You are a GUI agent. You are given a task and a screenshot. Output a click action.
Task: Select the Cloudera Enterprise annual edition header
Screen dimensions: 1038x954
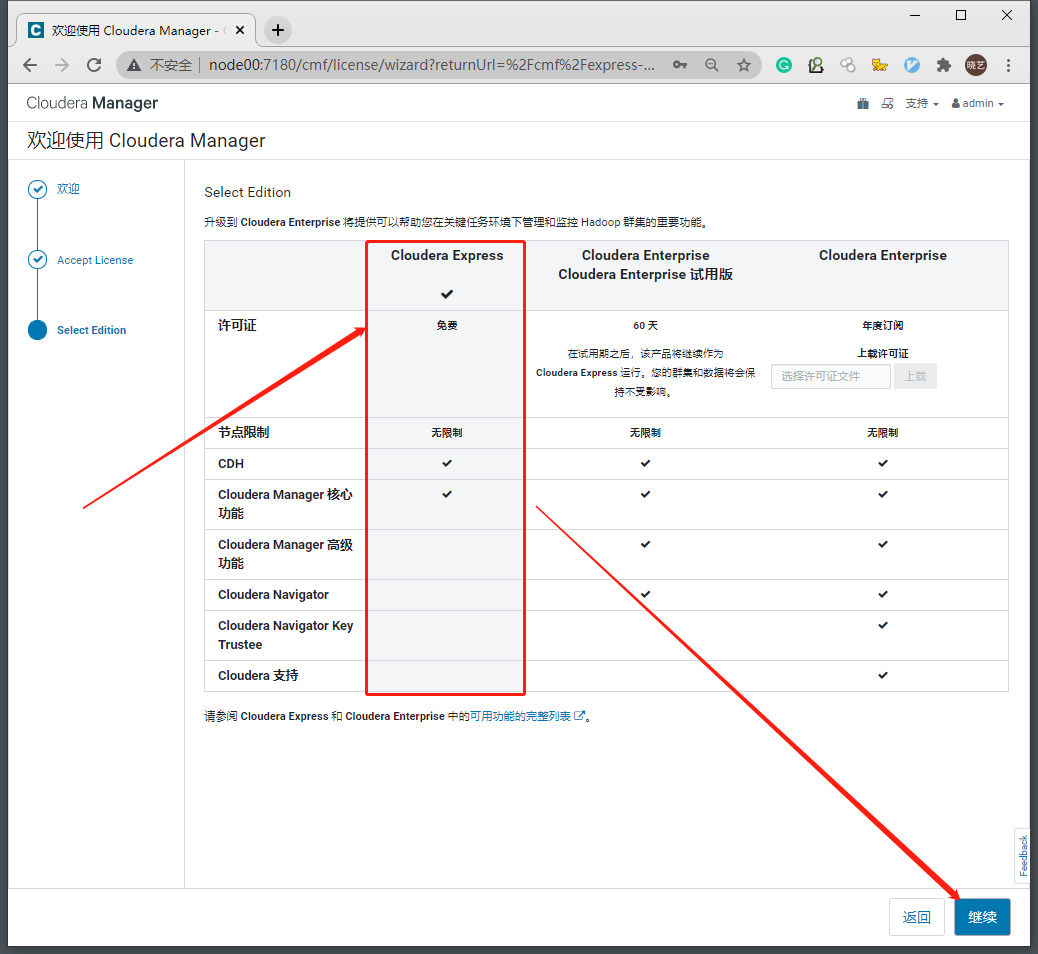[882, 256]
